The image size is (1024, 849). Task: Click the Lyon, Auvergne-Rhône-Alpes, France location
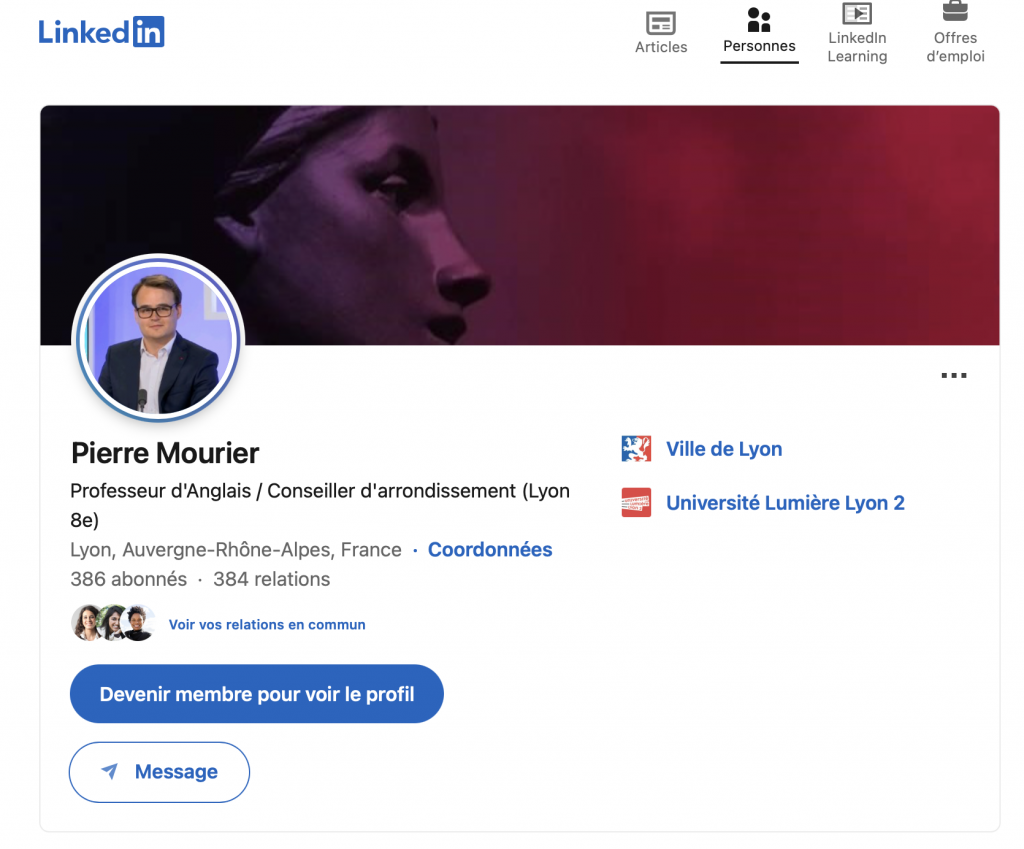tap(236, 550)
